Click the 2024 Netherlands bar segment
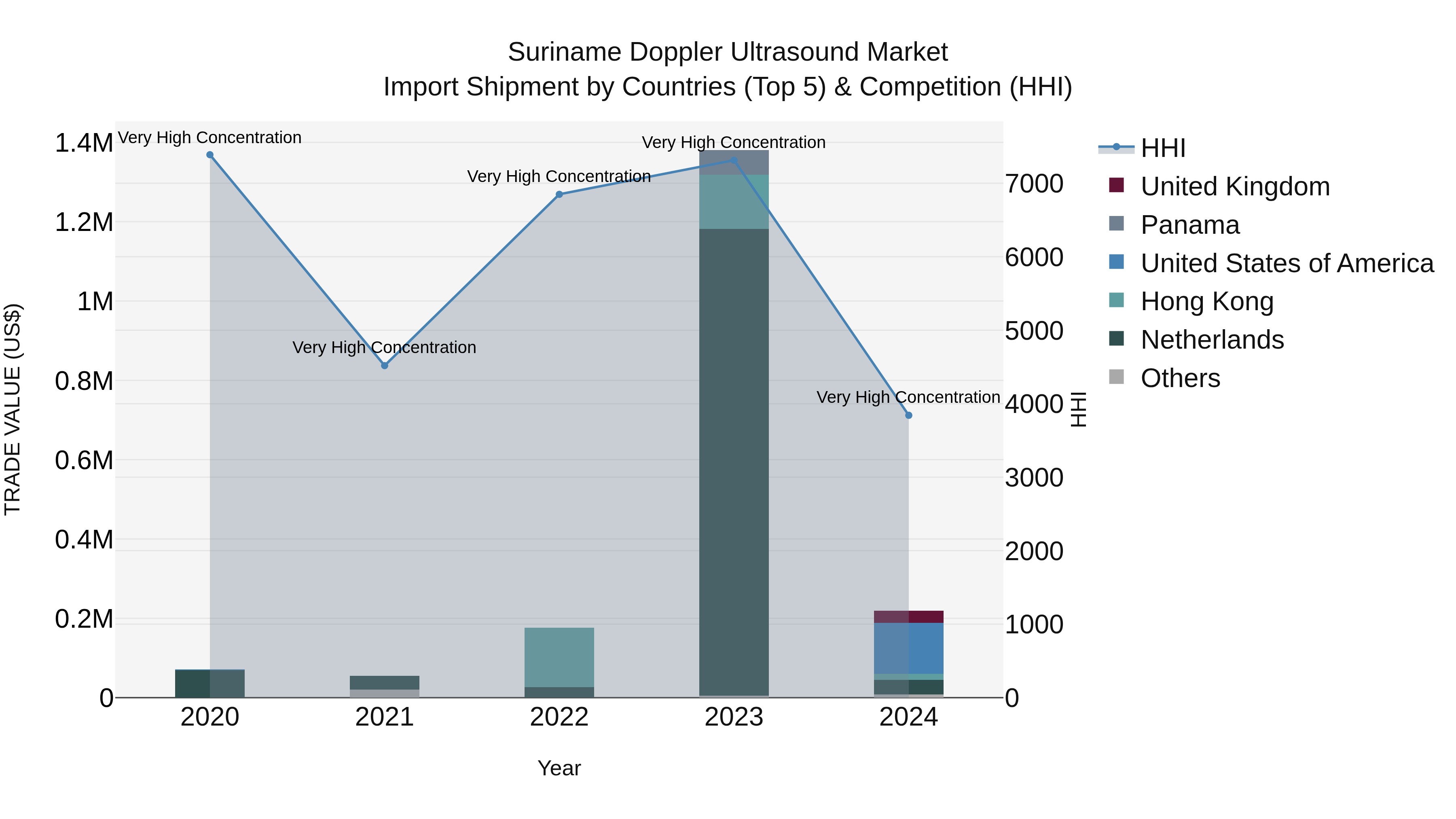 [x=908, y=687]
